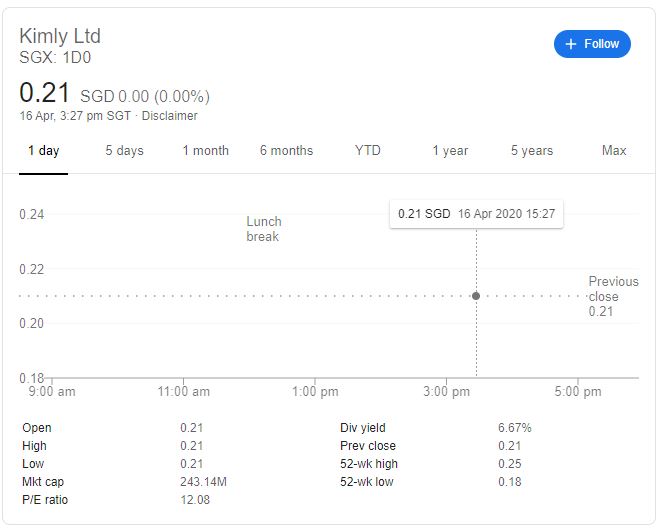Viewport: 660px width, 529px height.
Task: Select the YTD tab
Action: coord(367,150)
